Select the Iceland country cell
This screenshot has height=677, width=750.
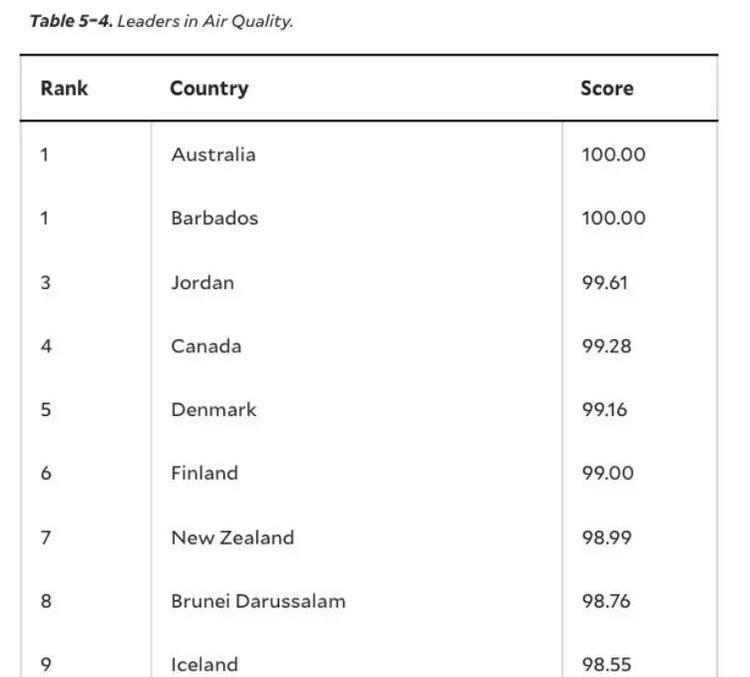pos(204,664)
